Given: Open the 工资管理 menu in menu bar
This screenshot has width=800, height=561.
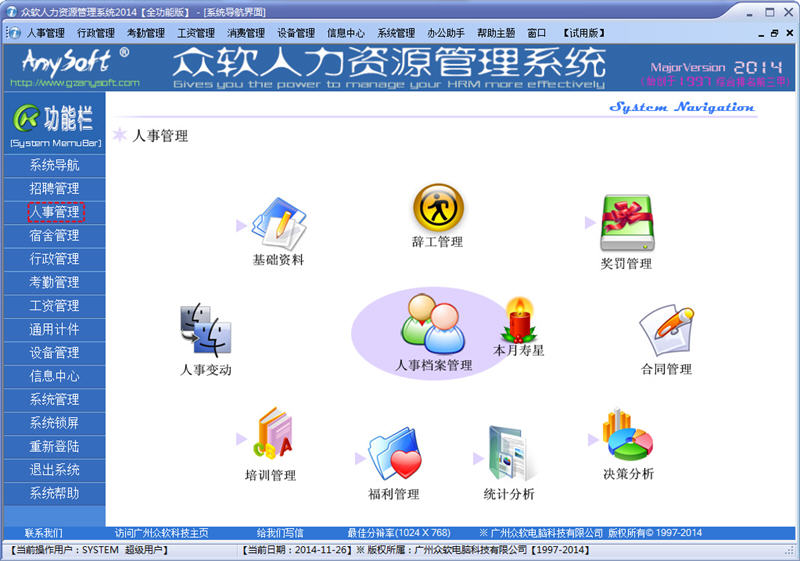Looking at the screenshot, I should (196, 34).
